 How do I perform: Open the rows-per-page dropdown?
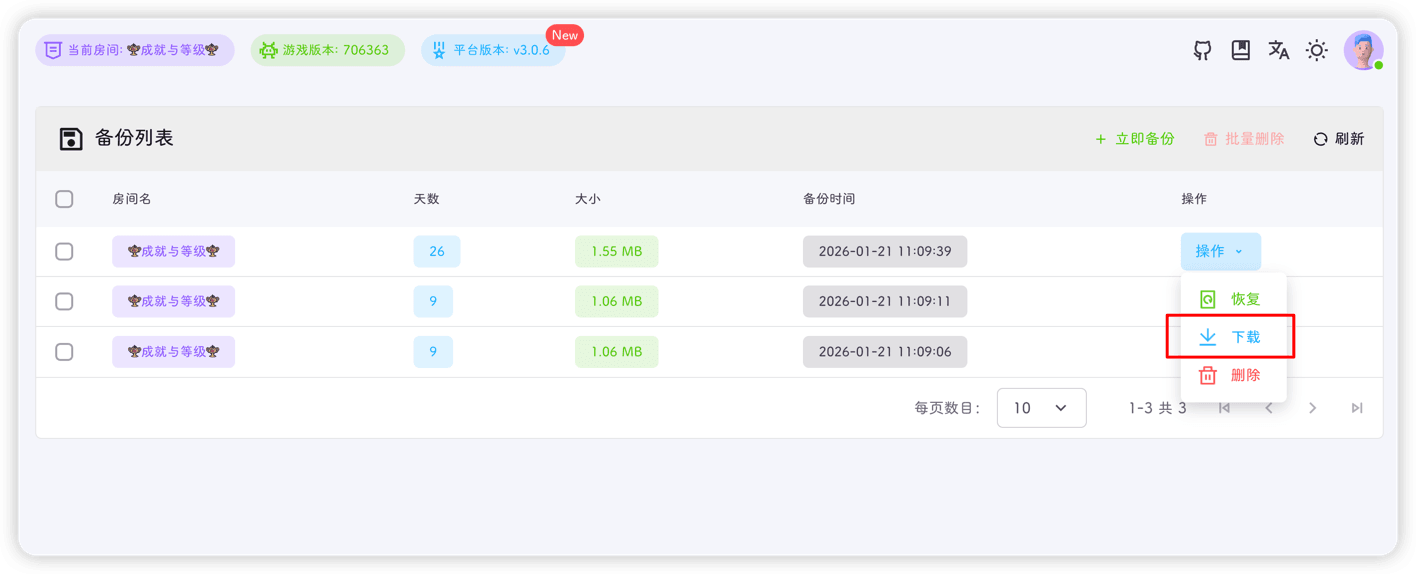point(1041,408)
